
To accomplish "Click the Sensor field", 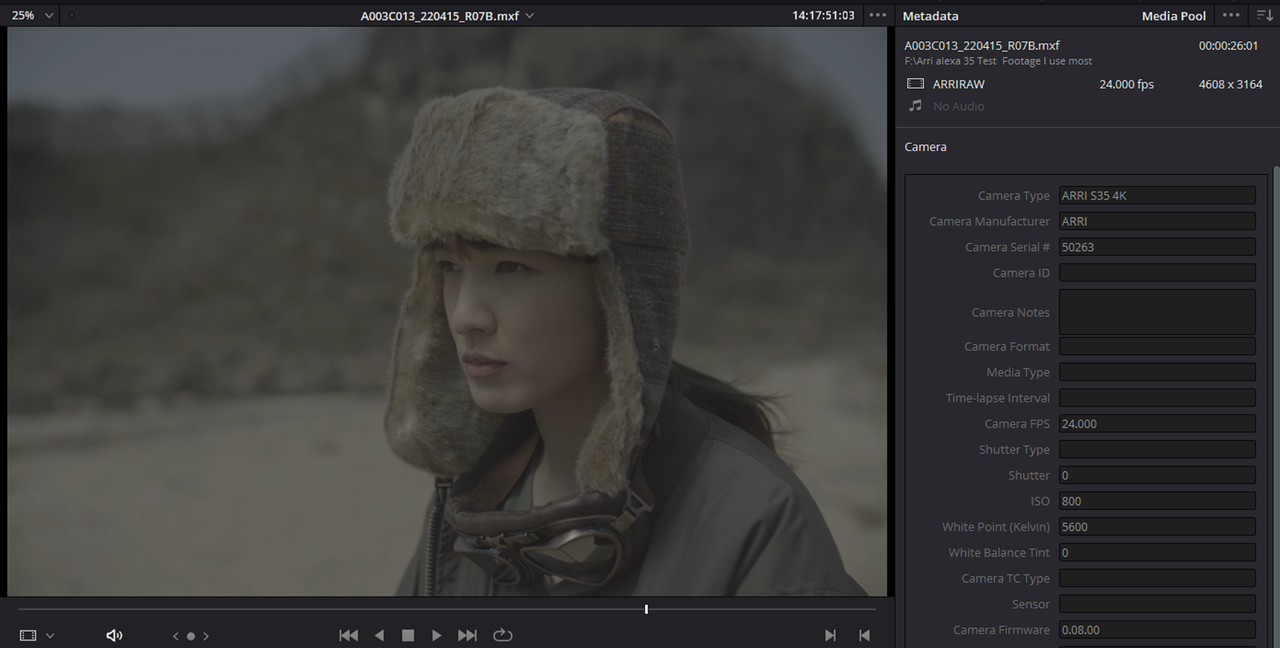I will coord(1157,604).
